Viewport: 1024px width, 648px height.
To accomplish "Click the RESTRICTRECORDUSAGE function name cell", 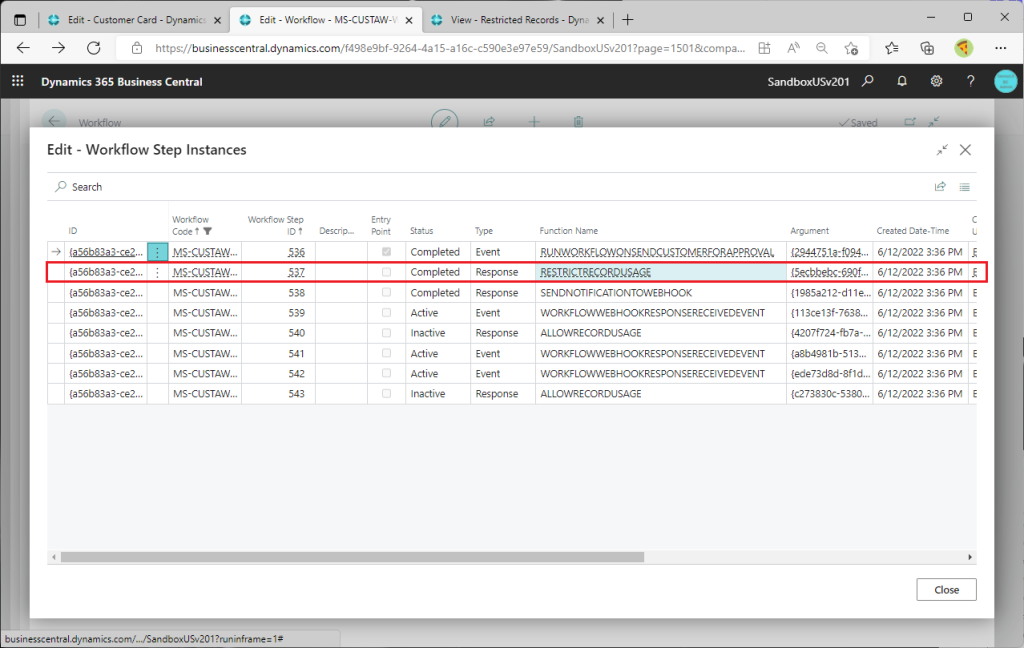I will (660, 272).
